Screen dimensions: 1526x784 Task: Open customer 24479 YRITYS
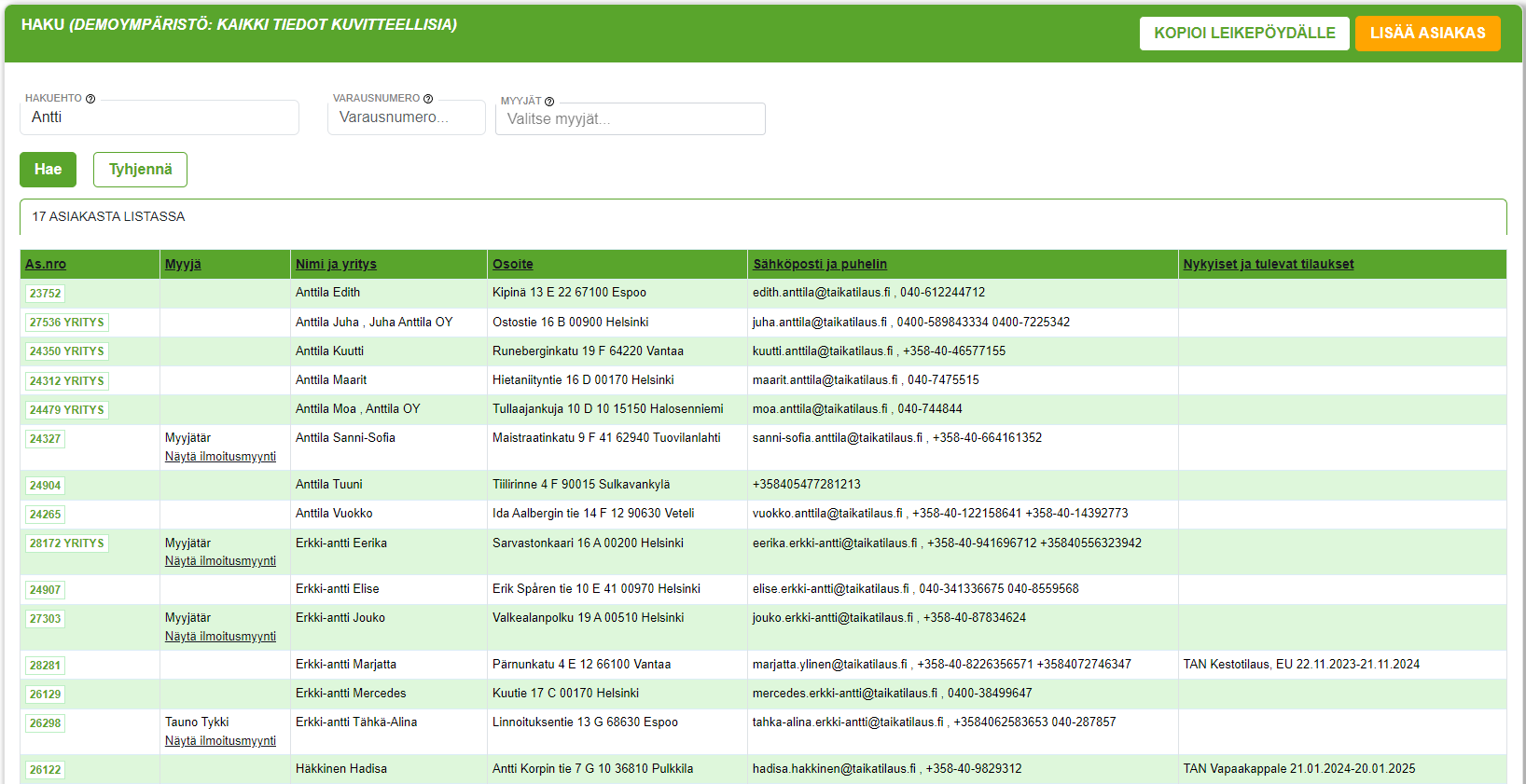tap(67, 410)
